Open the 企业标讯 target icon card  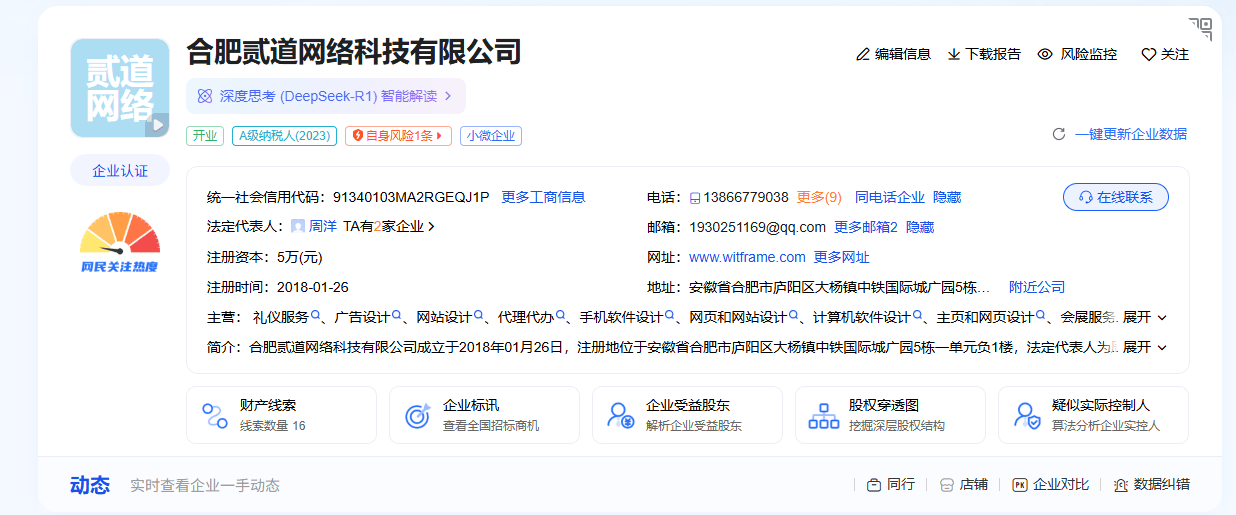point(417,416)
